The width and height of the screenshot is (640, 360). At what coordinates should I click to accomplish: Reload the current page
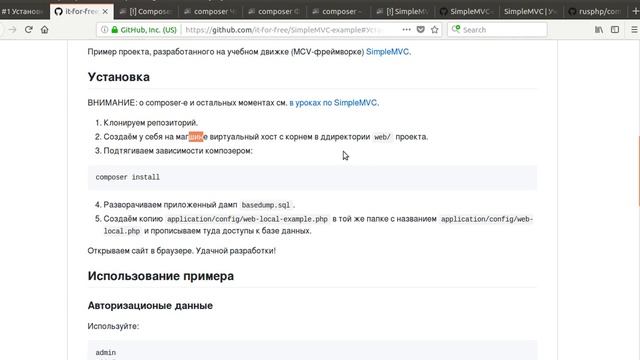point(29,29)
